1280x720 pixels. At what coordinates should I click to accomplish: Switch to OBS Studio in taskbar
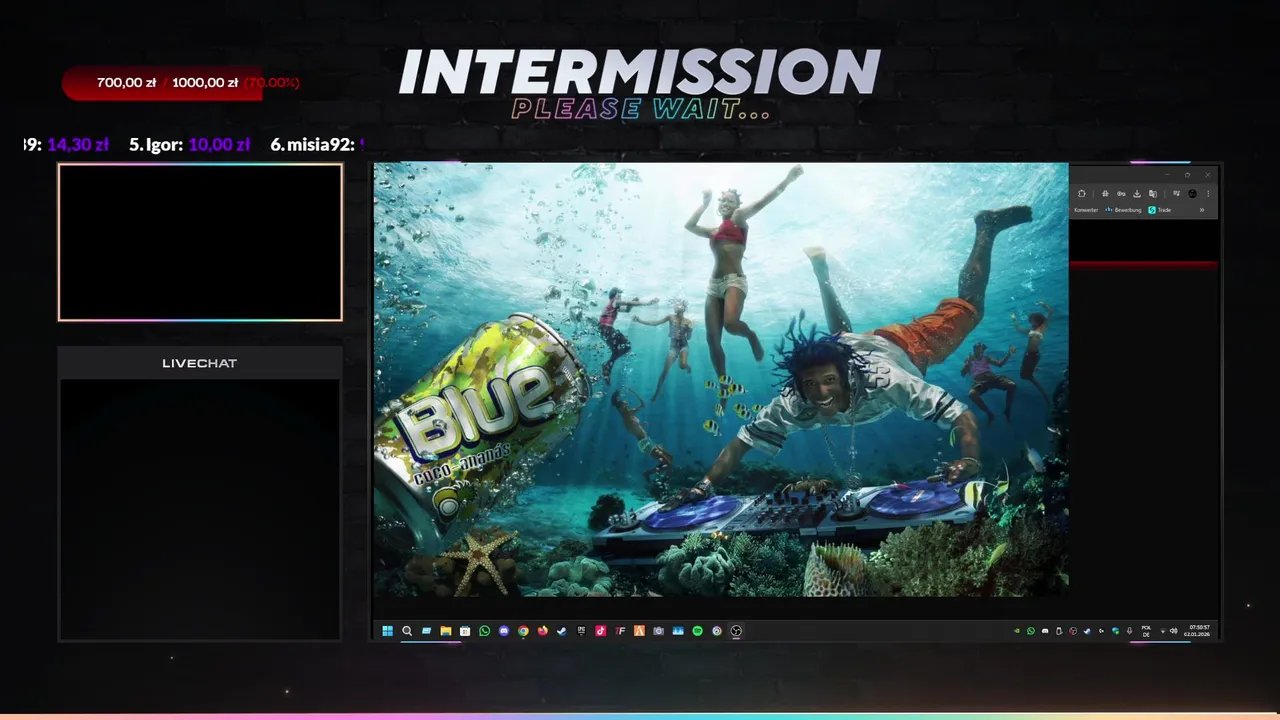[x=736, y=631]
